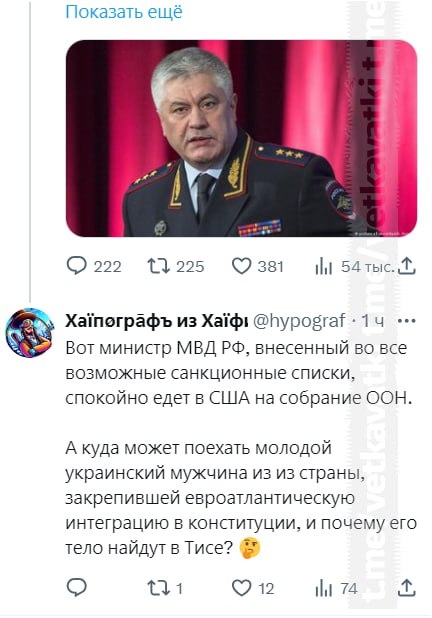Open the Хаїпøграфъ из Хаїфы display name
This screenshot has width=432, height=618.
(x=156, y=321)
